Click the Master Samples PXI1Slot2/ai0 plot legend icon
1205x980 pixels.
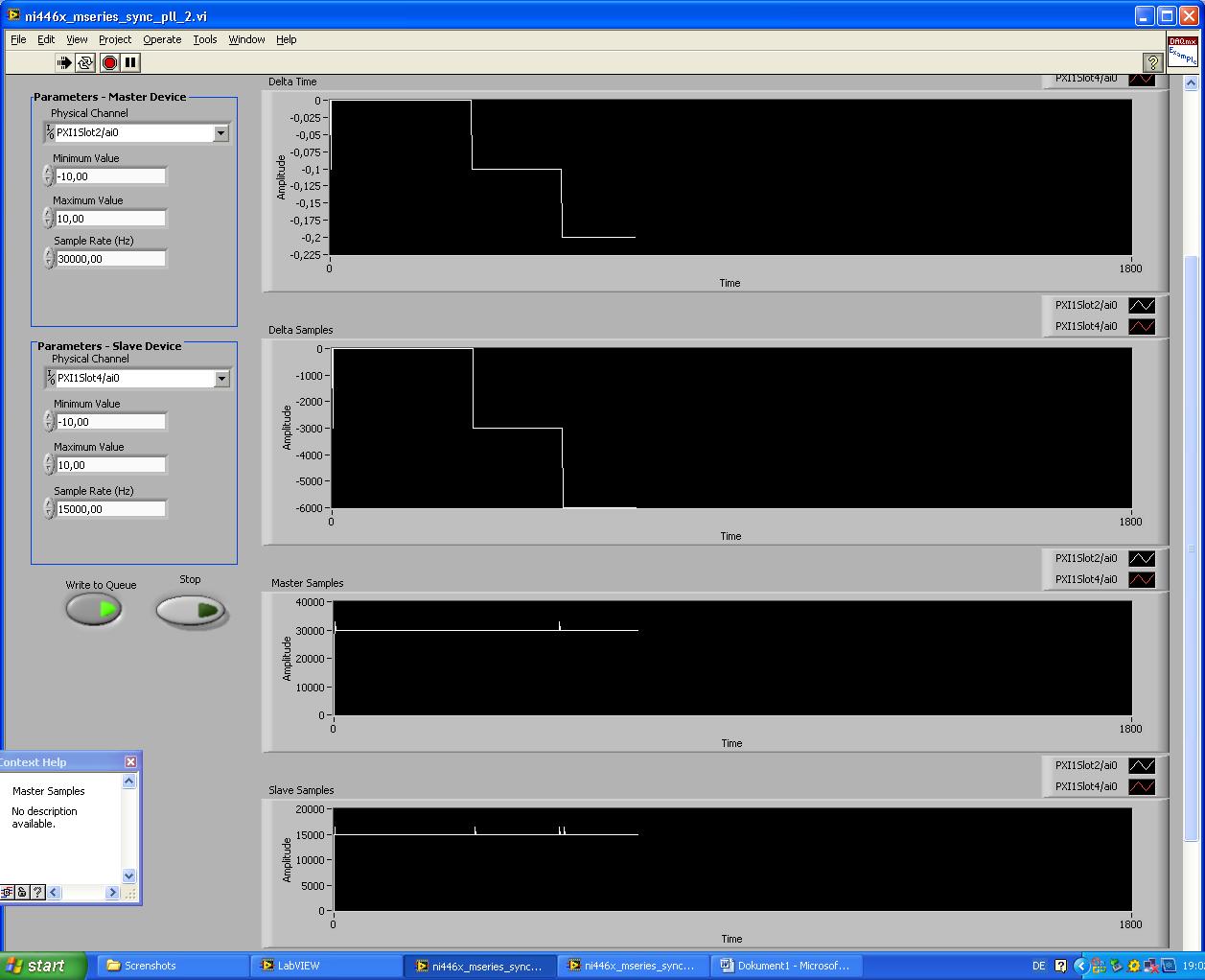1142,558
